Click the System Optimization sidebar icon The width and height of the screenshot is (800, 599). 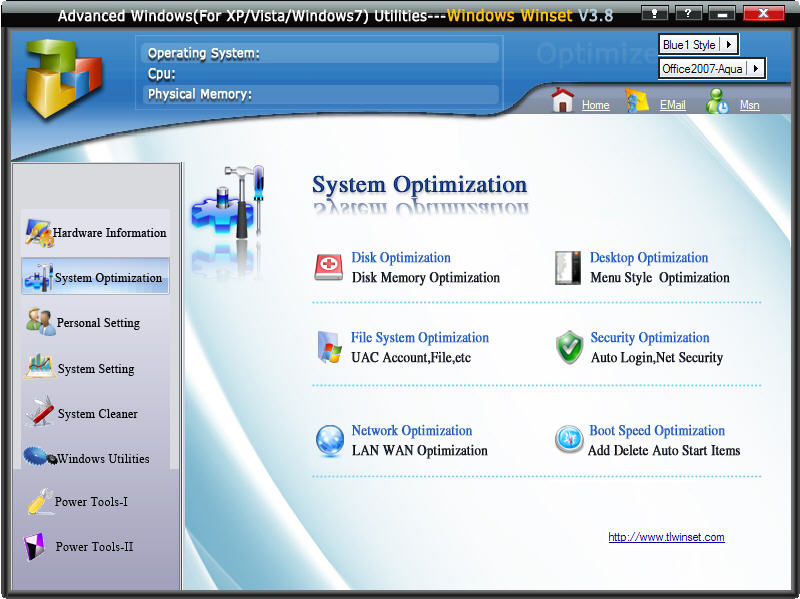point(39,277)
